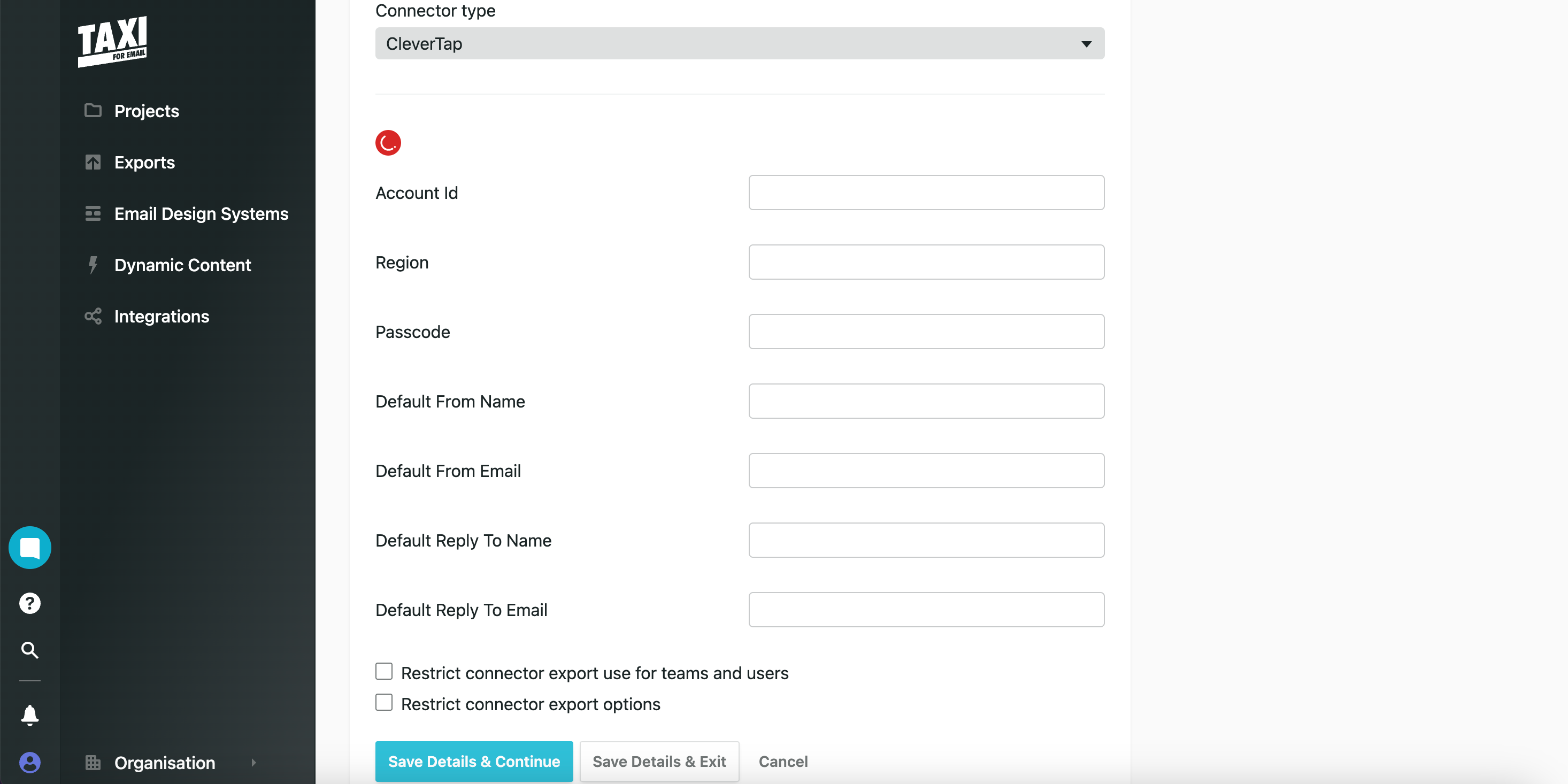Click the 'Account Id' label

(x=417, y=193)
